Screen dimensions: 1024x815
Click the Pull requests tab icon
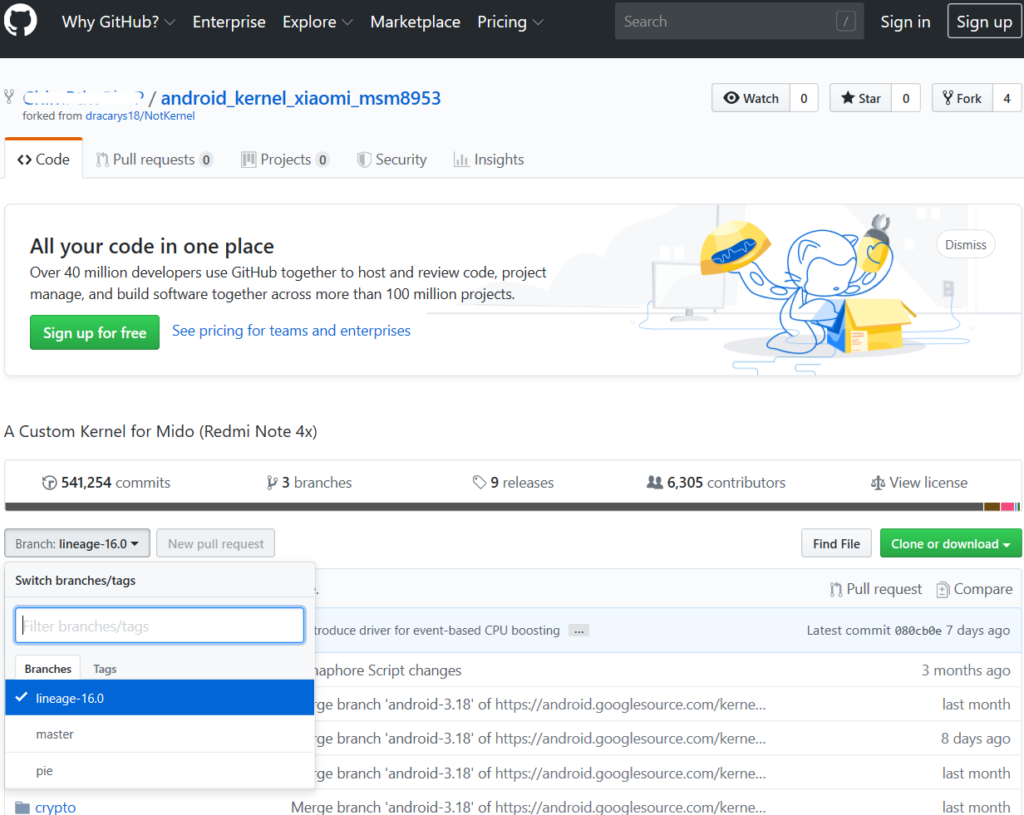click(102, 160)
